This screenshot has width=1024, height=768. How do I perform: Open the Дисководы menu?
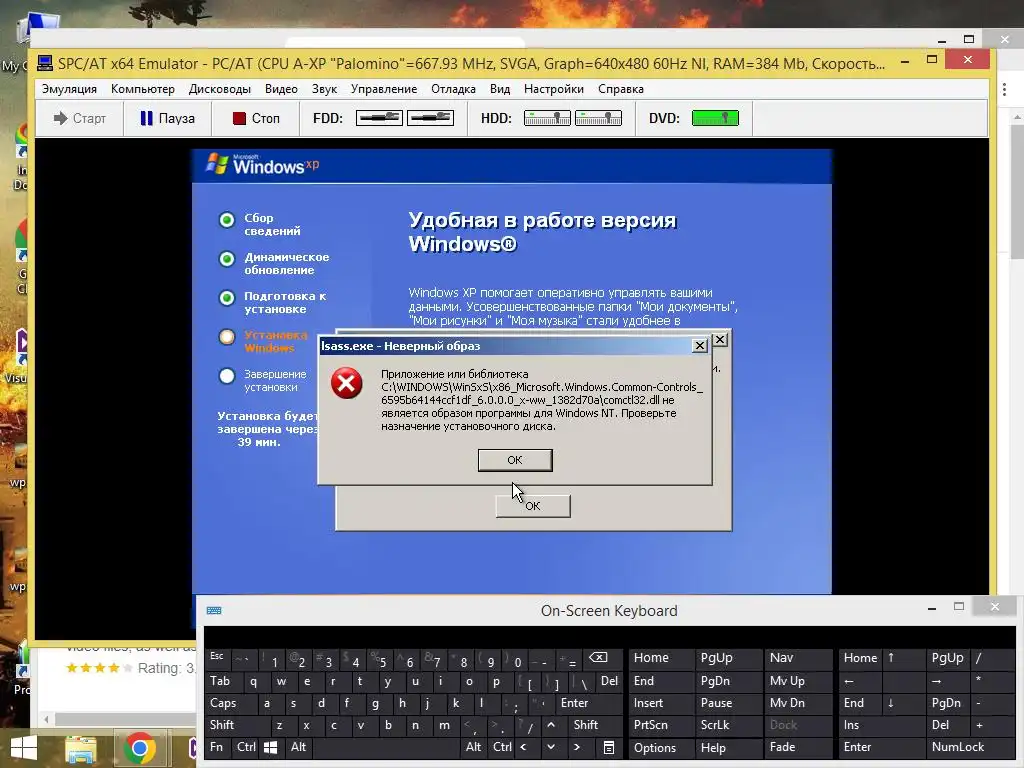pyautogui.click(x=219, y=89)
